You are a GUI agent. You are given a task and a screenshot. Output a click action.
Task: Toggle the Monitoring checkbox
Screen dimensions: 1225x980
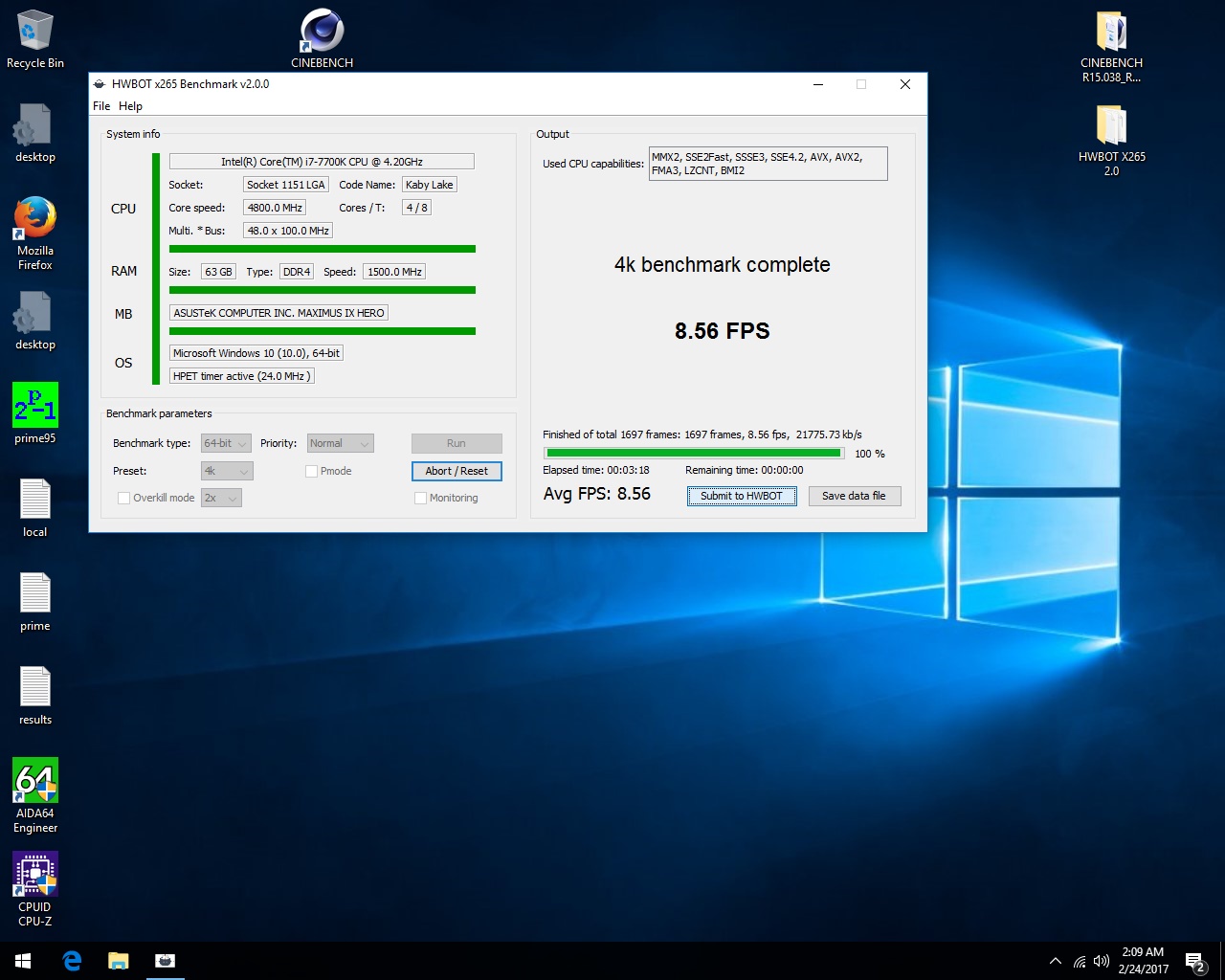420,498
